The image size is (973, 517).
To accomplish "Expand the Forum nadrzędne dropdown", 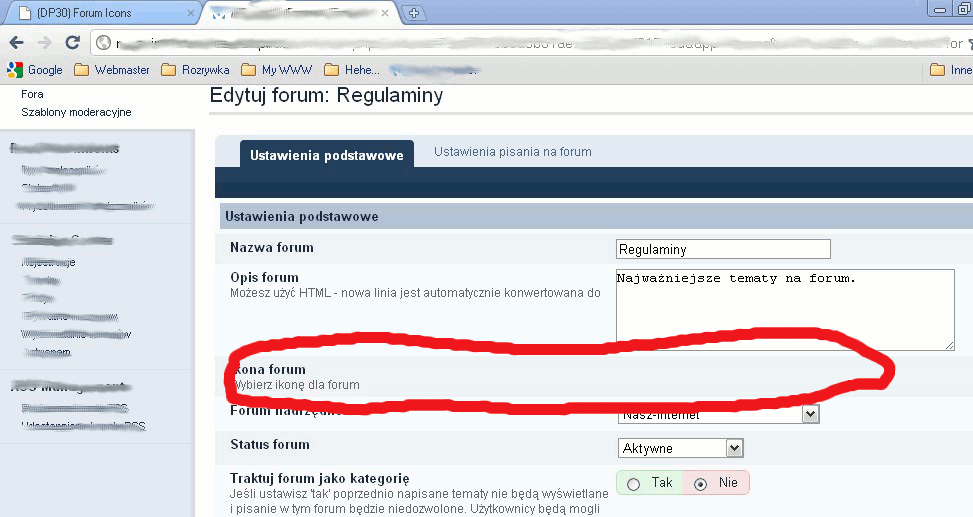I will click(x=810, y=413).
